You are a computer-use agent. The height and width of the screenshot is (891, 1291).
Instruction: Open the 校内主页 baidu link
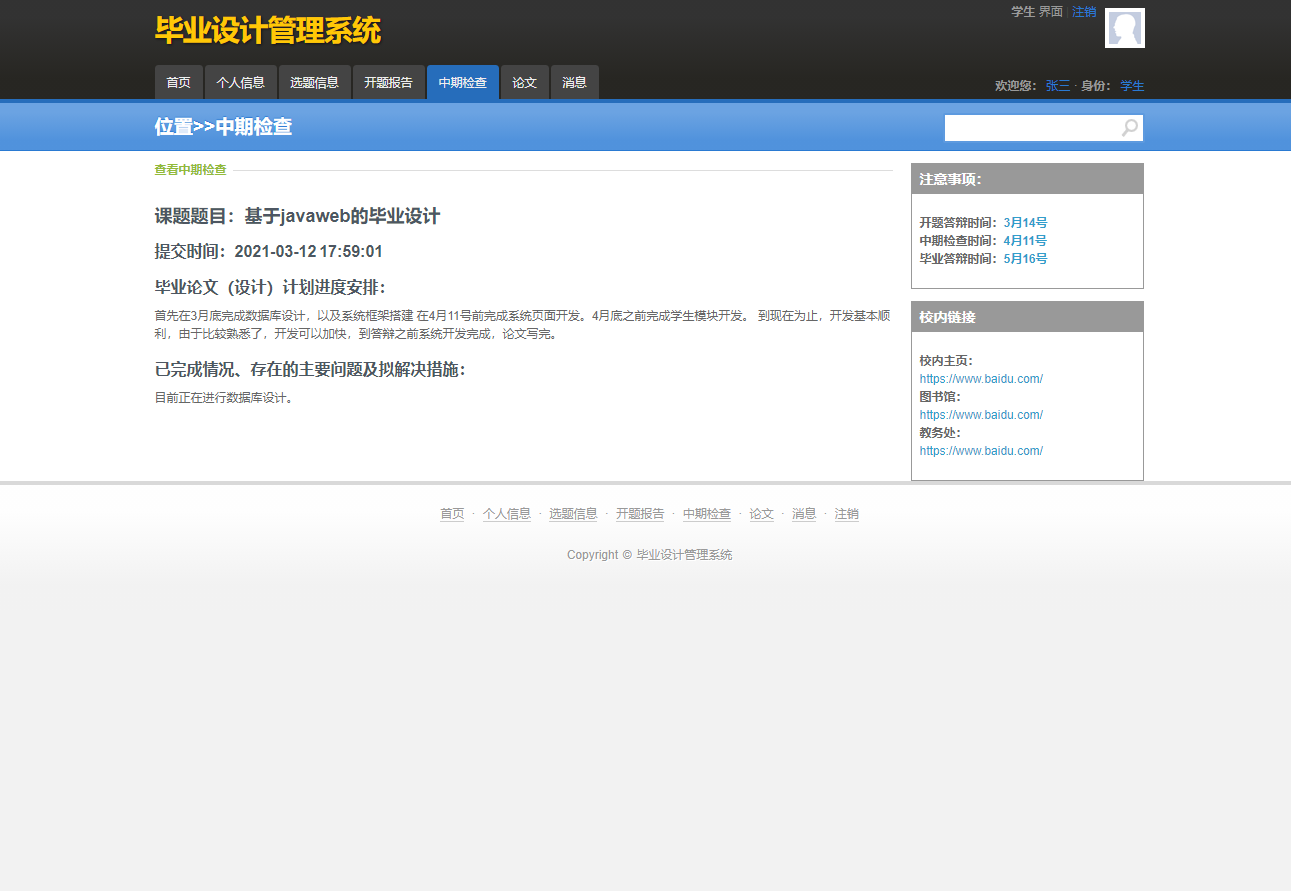tap(981, 378)
